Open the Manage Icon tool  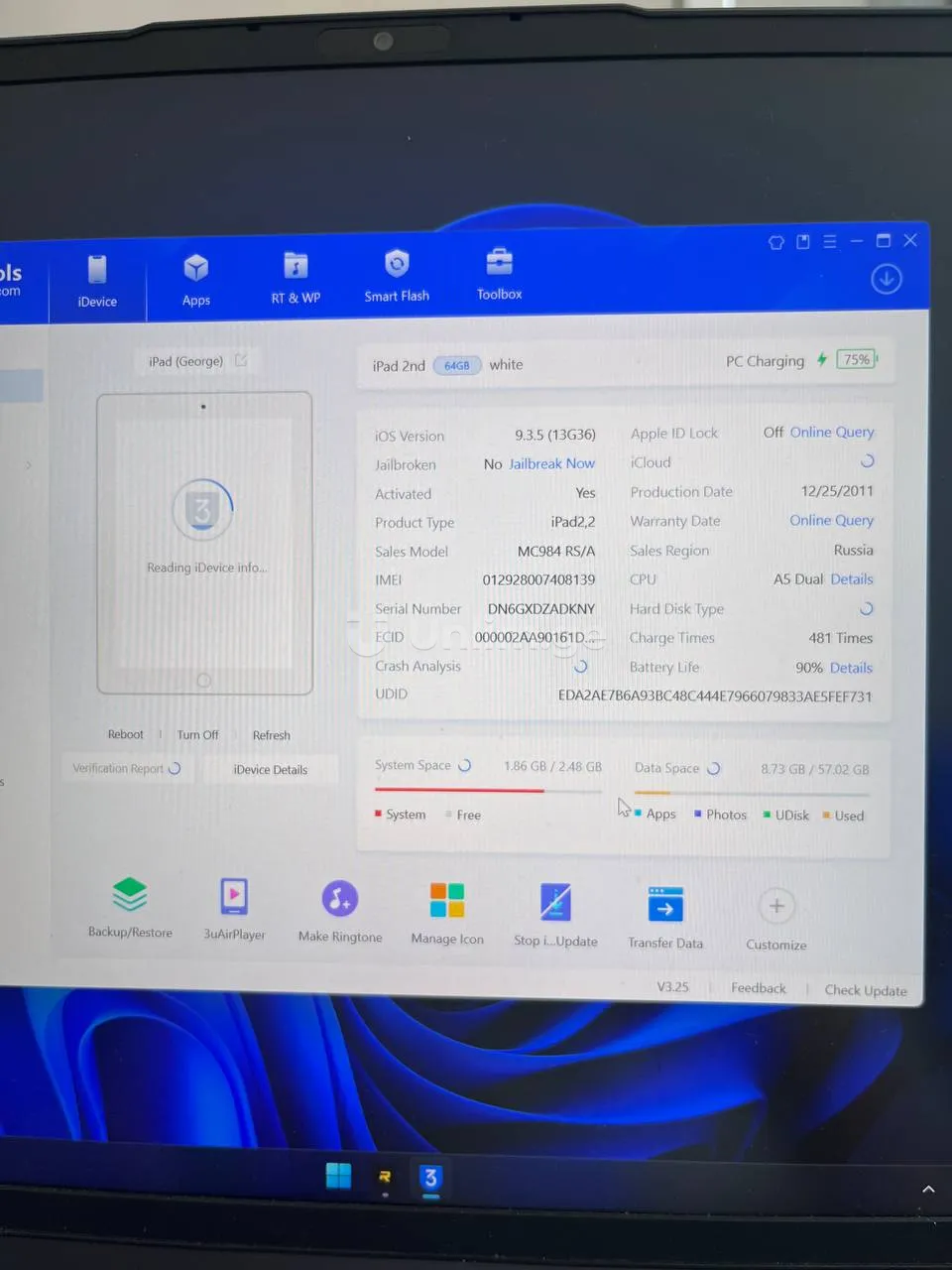[x=447, y=902]
